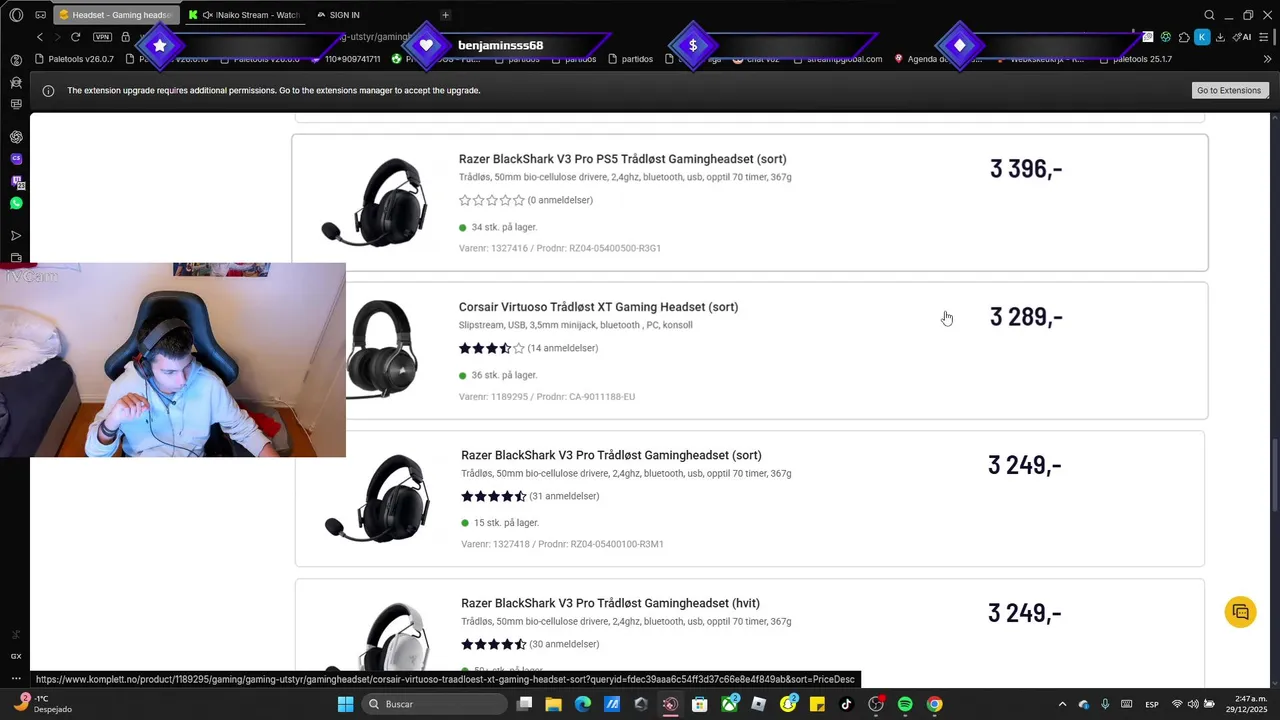Open Spotify from the taskbar
1280x720 pixels.
click(x=905, y=704)
